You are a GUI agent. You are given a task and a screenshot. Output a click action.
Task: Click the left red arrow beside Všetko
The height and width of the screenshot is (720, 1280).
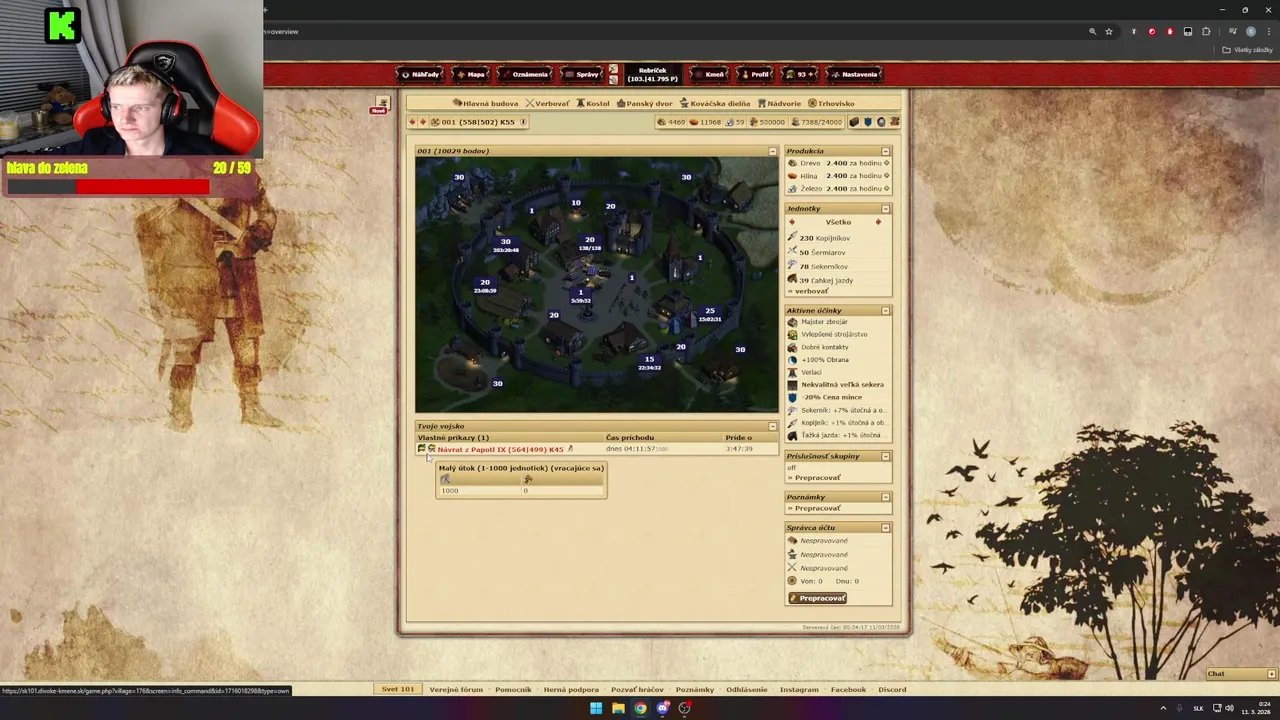pos(793,222)
